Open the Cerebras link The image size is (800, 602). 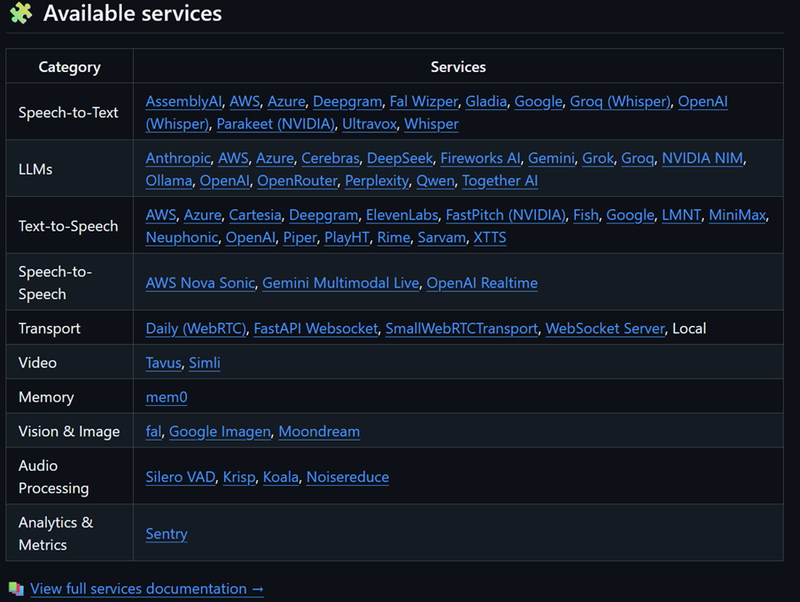click(x=330, y=158)
